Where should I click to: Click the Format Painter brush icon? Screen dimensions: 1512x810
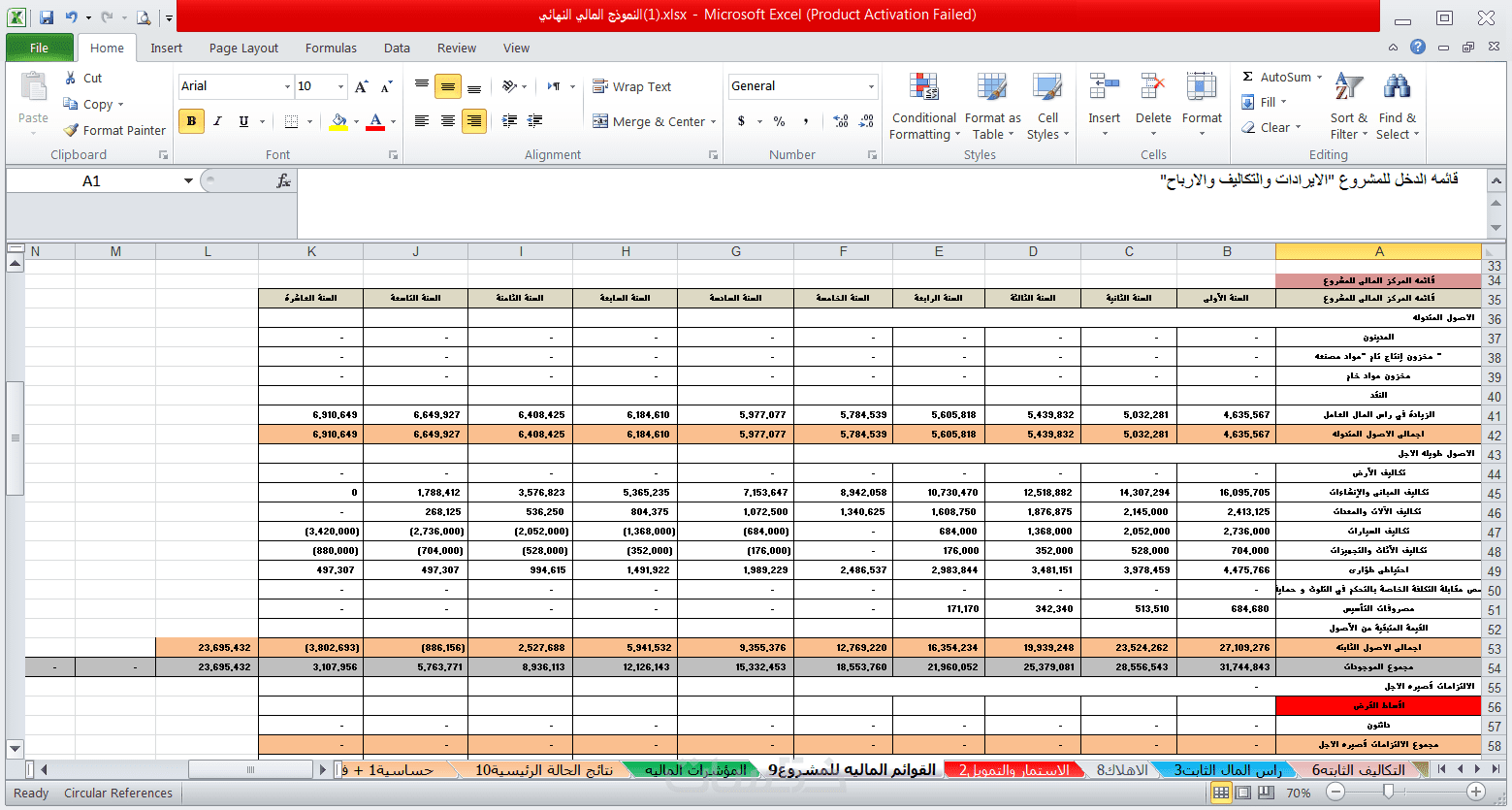tap(71, 130)
